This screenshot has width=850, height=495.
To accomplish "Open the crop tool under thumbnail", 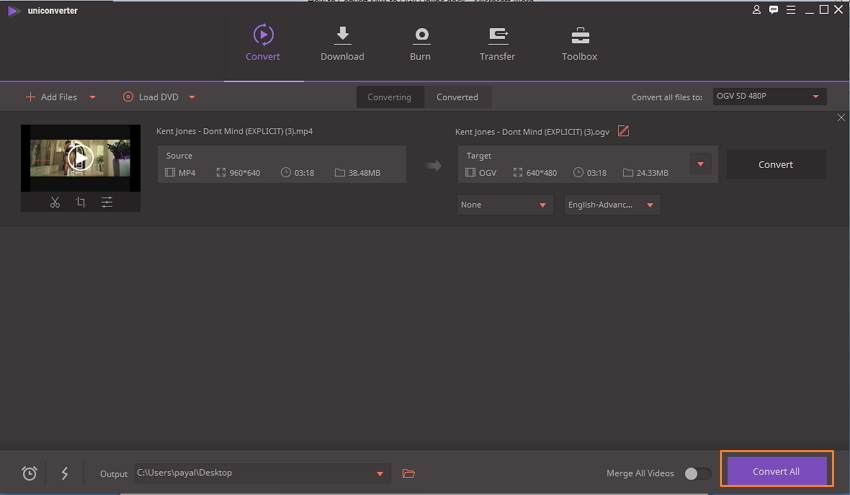I will click(81, 202).
